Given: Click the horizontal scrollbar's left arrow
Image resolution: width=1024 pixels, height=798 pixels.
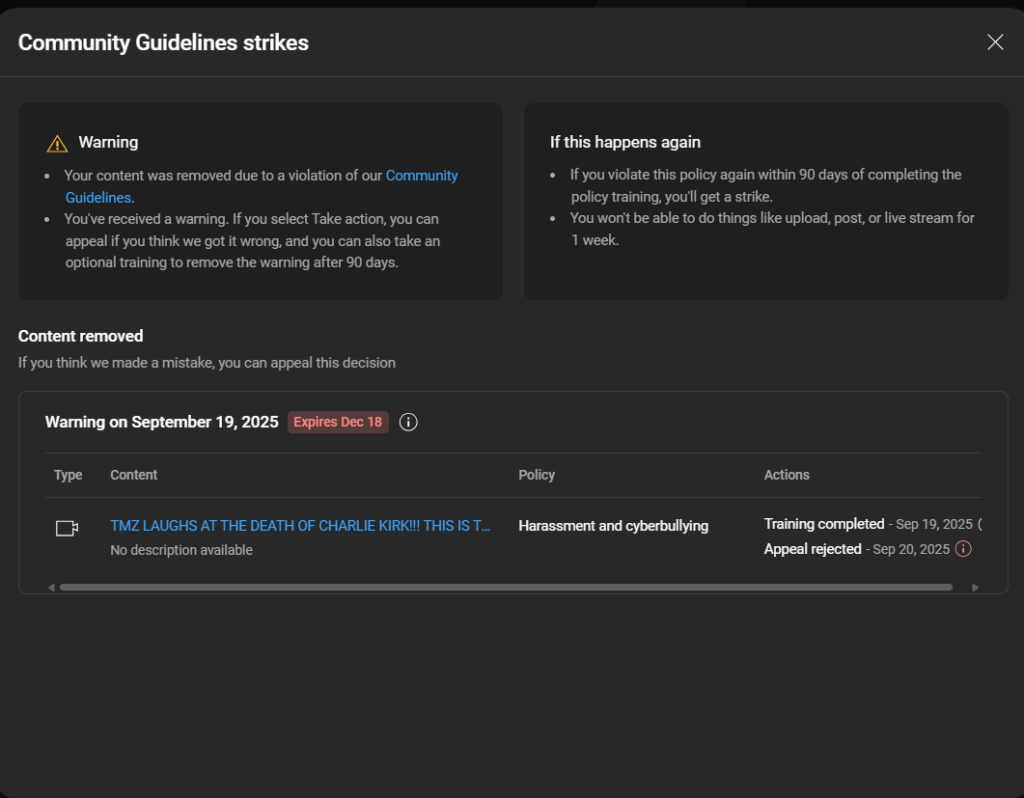Looking at the screenshot, I should [52, 588].
